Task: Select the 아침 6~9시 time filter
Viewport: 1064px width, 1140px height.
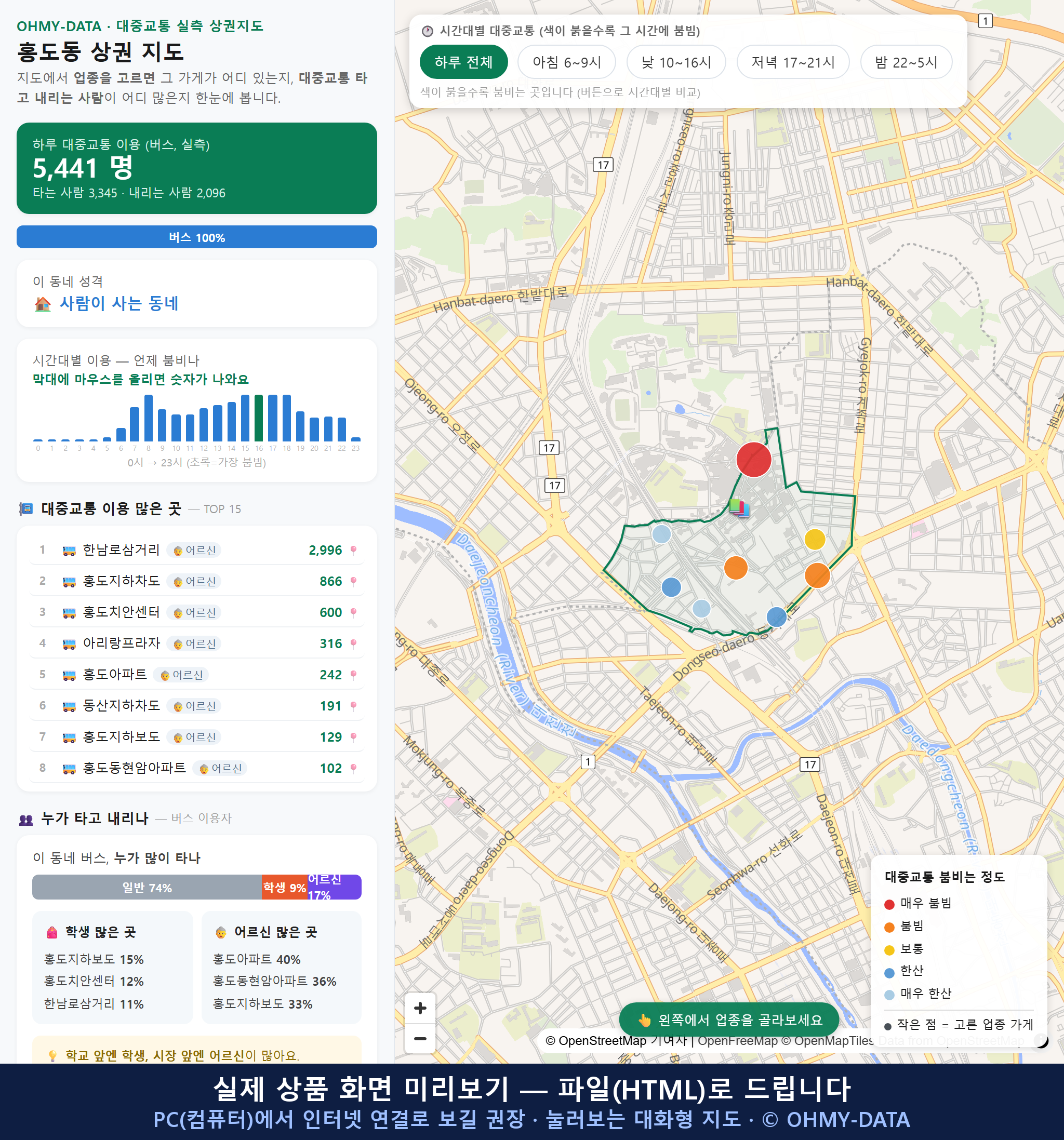Action: pyautogui.click(x=567, y=62)
